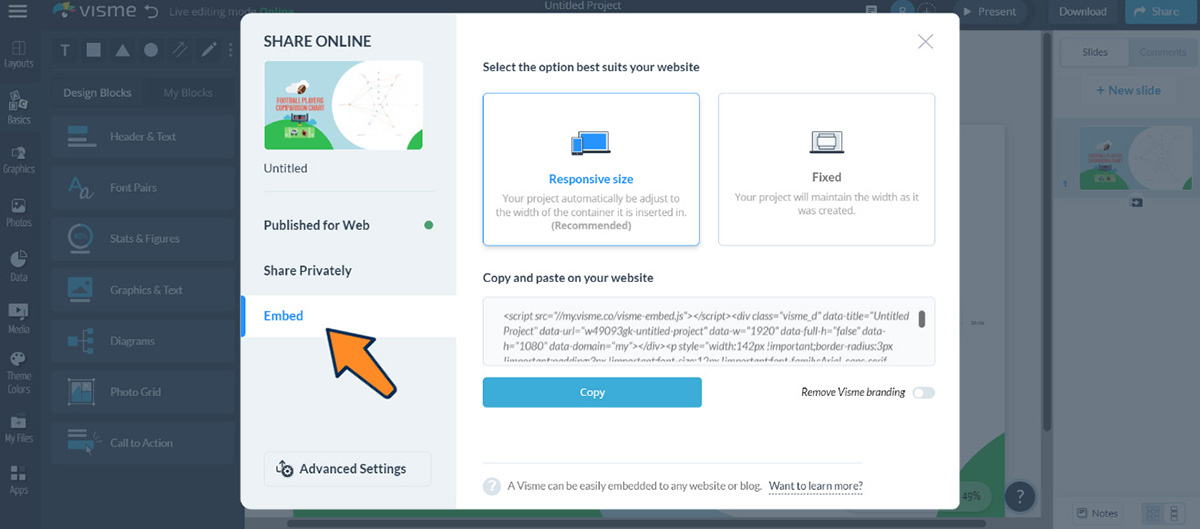Click the blue Copy button

pos(592,393)
